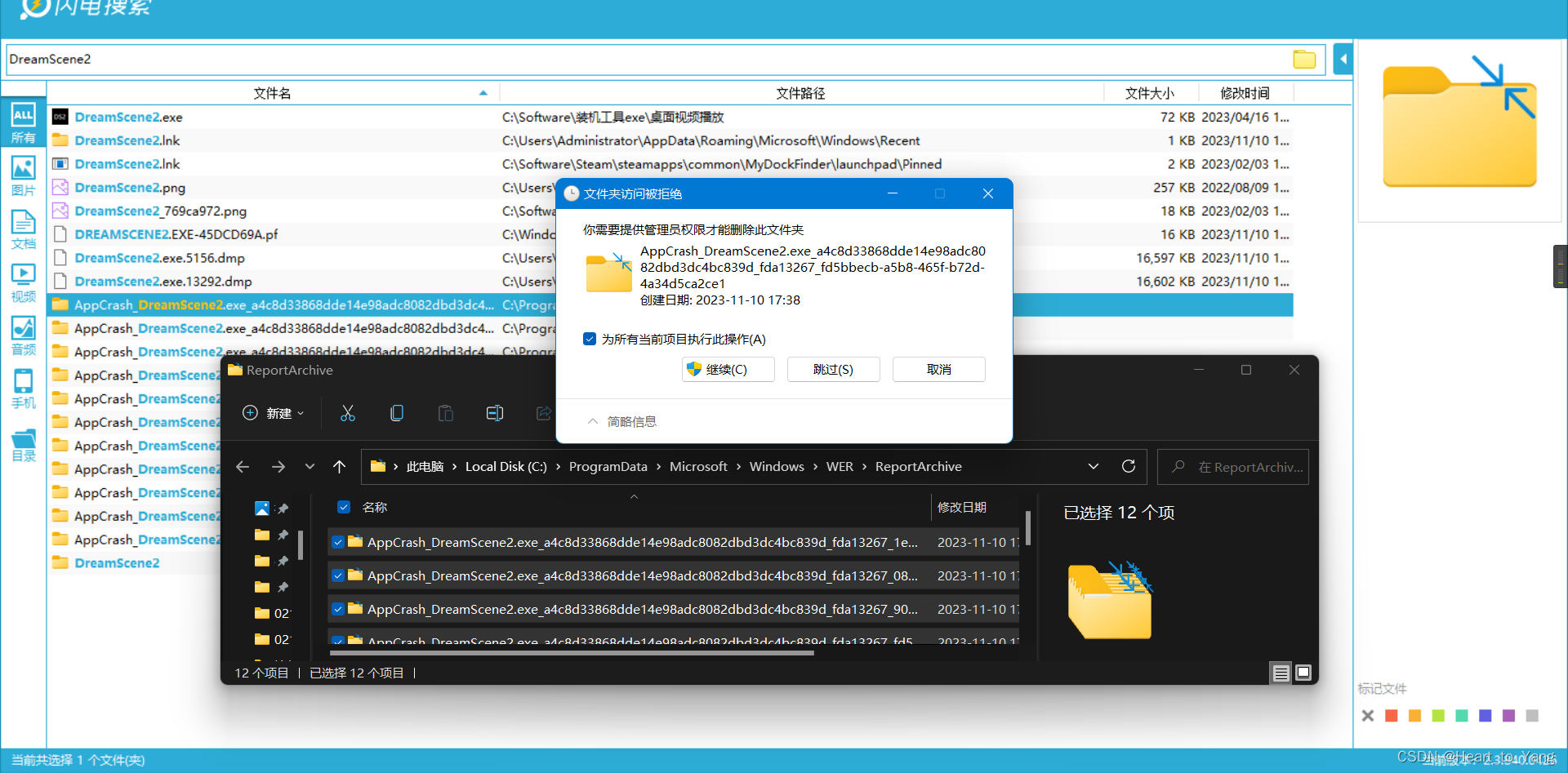Expand chevron after WER in path
This screenshot has width=1568, height=773.
pyautogui.click(x=864, y=467)
